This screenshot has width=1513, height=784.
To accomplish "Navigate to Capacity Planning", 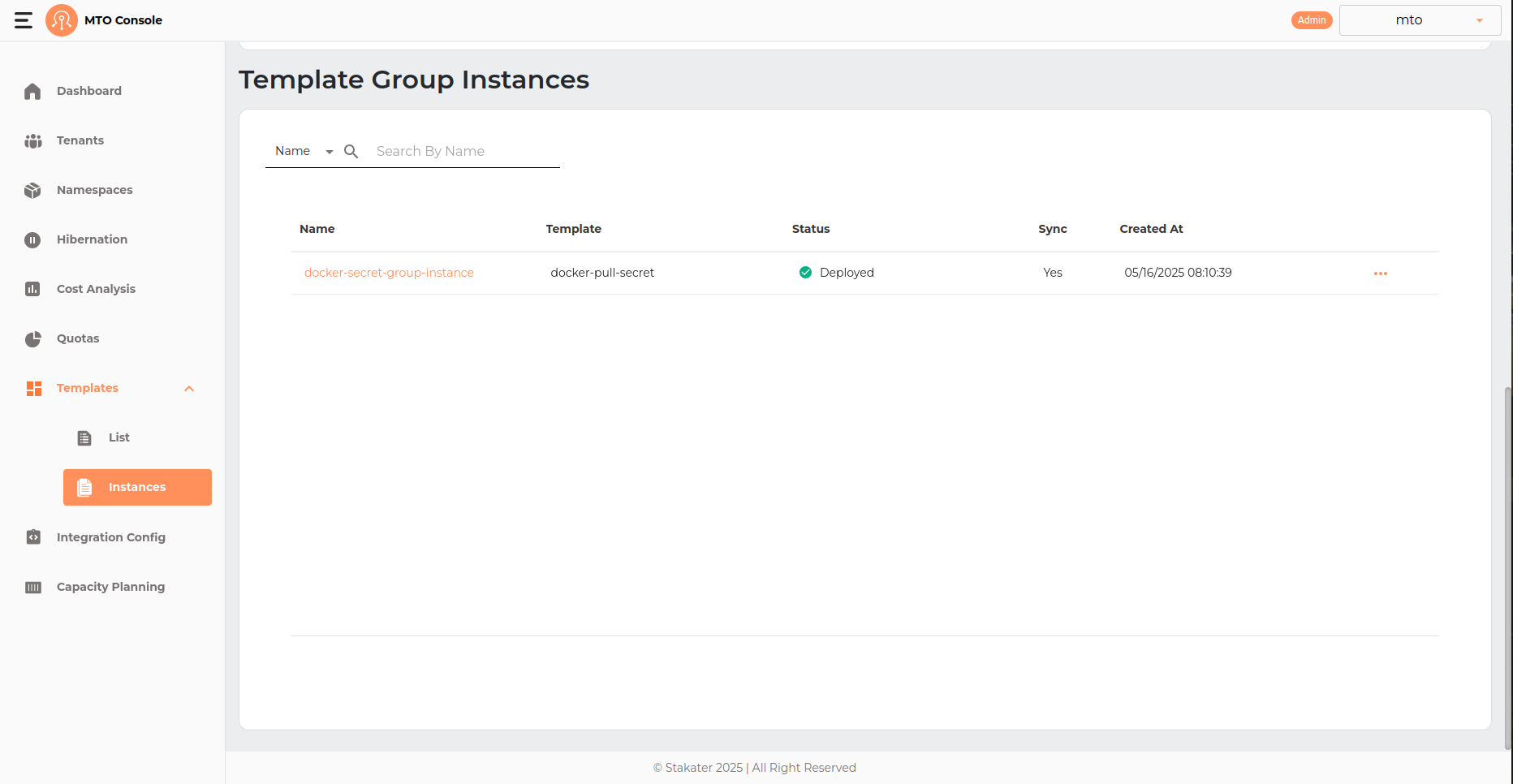I will 110,587.
